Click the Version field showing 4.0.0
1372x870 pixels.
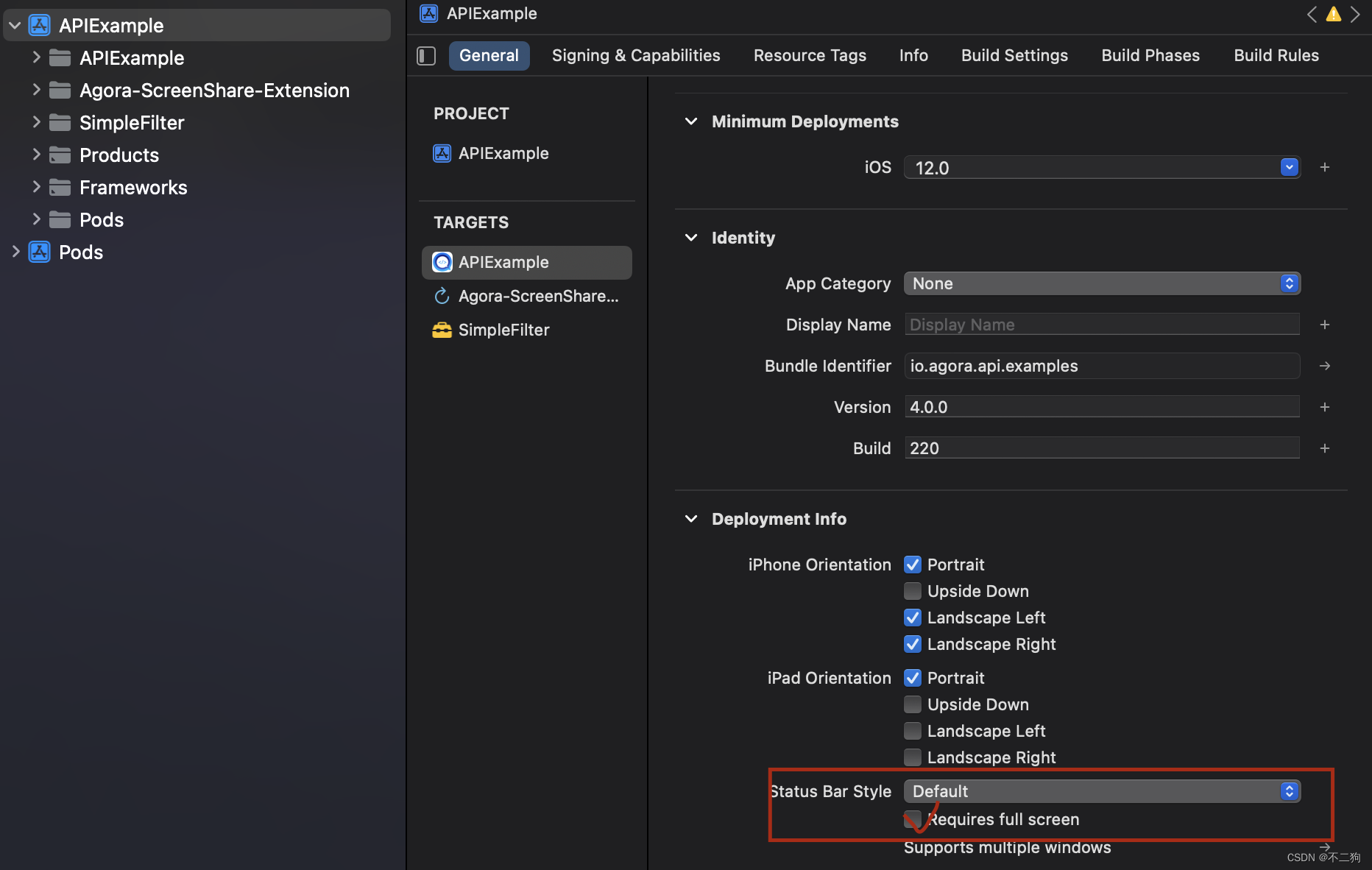pos(1102,407)
